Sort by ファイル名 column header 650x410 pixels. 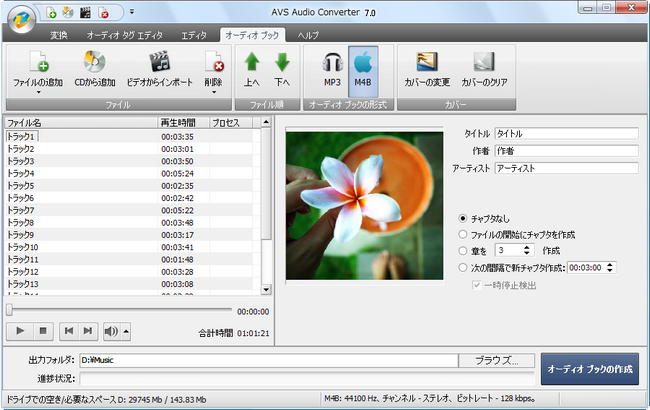[x=81, y=123]
